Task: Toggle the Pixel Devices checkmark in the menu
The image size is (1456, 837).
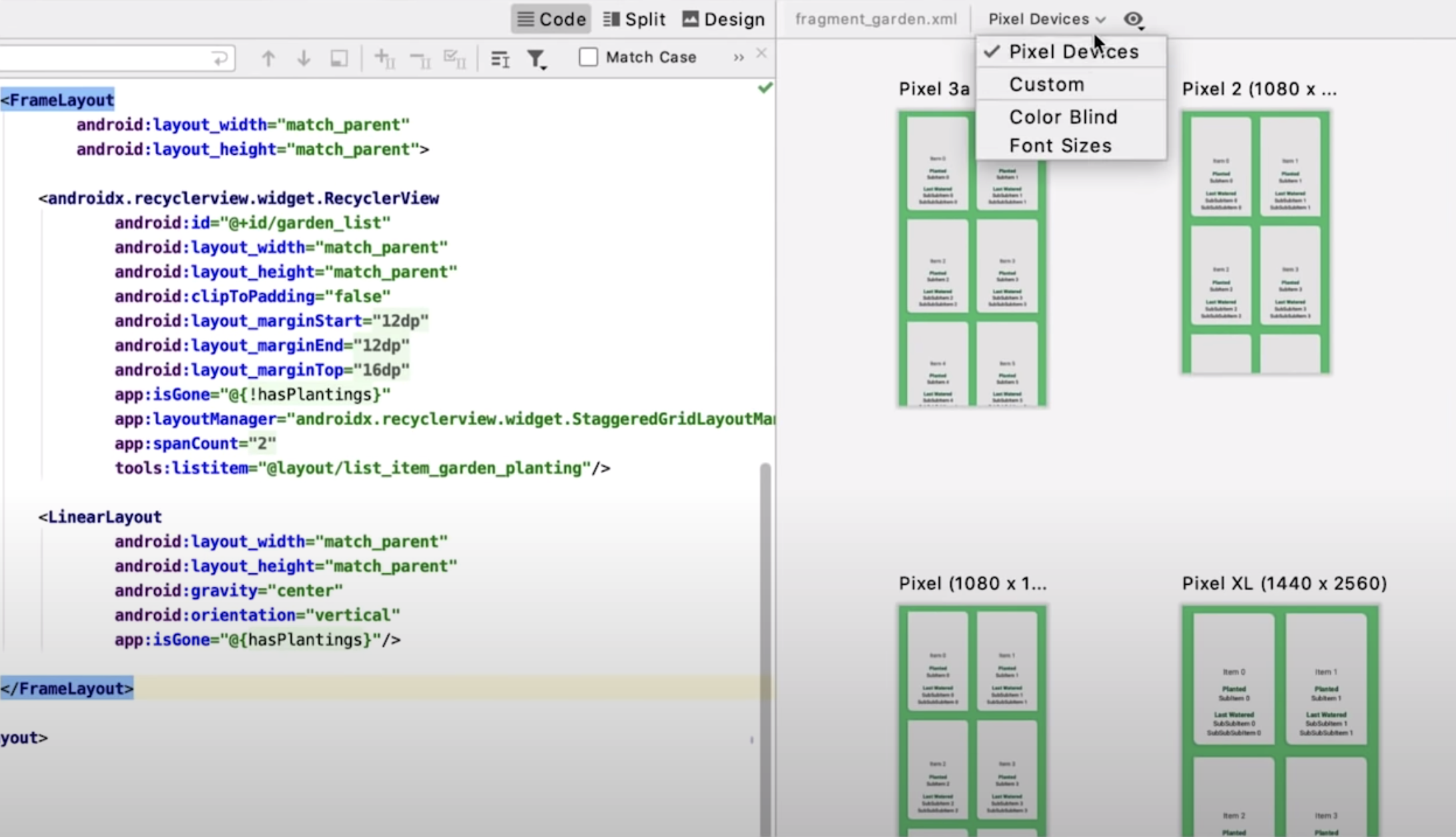Action: point(992,51)
